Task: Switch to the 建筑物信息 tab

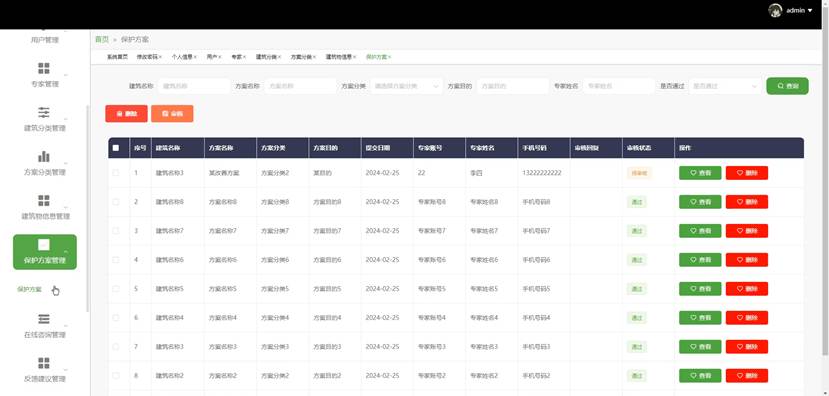Action: [339, 57]
